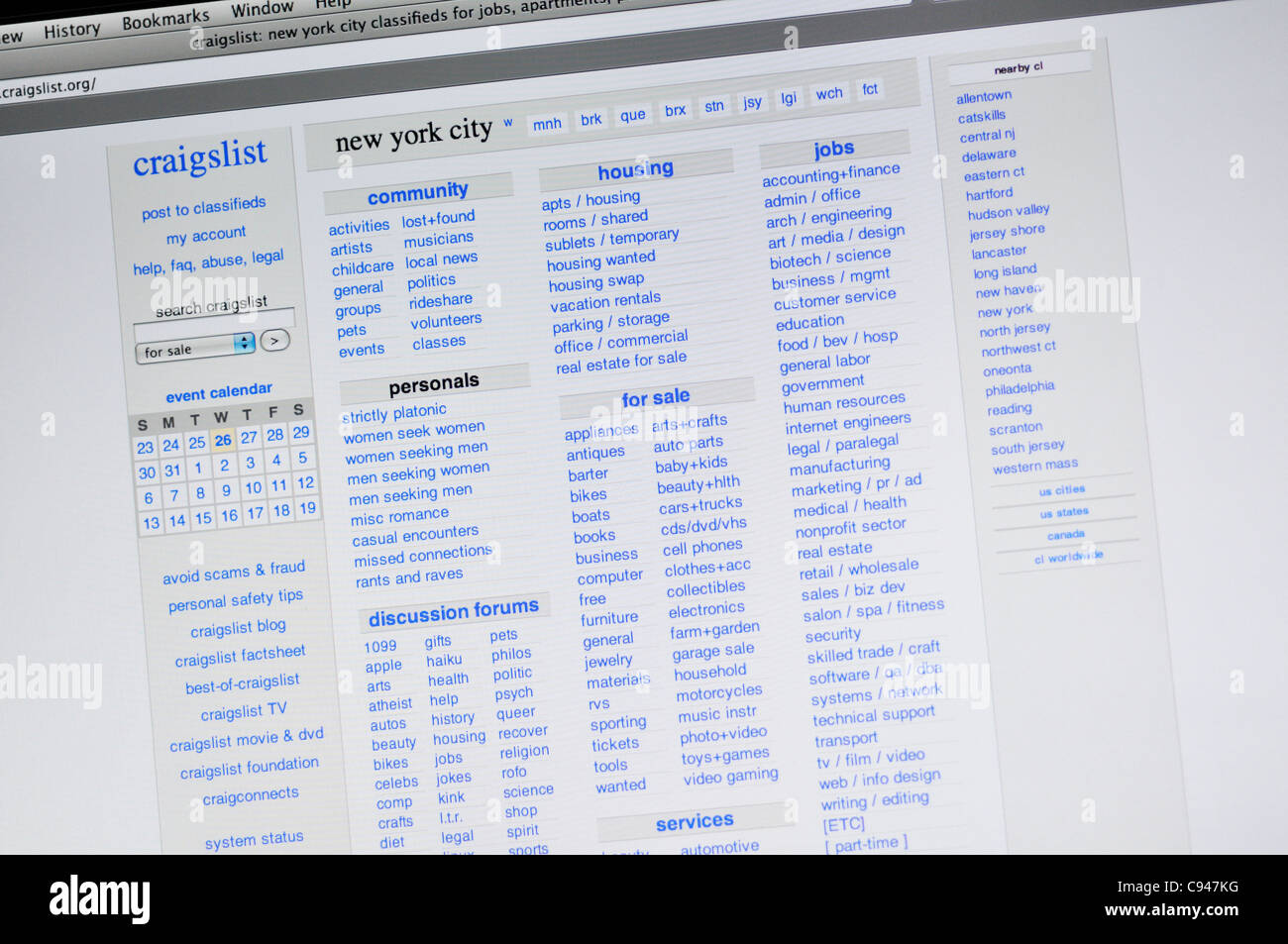Open customer service jobs link
The image size is (1288, 944).
click(834, 299)
